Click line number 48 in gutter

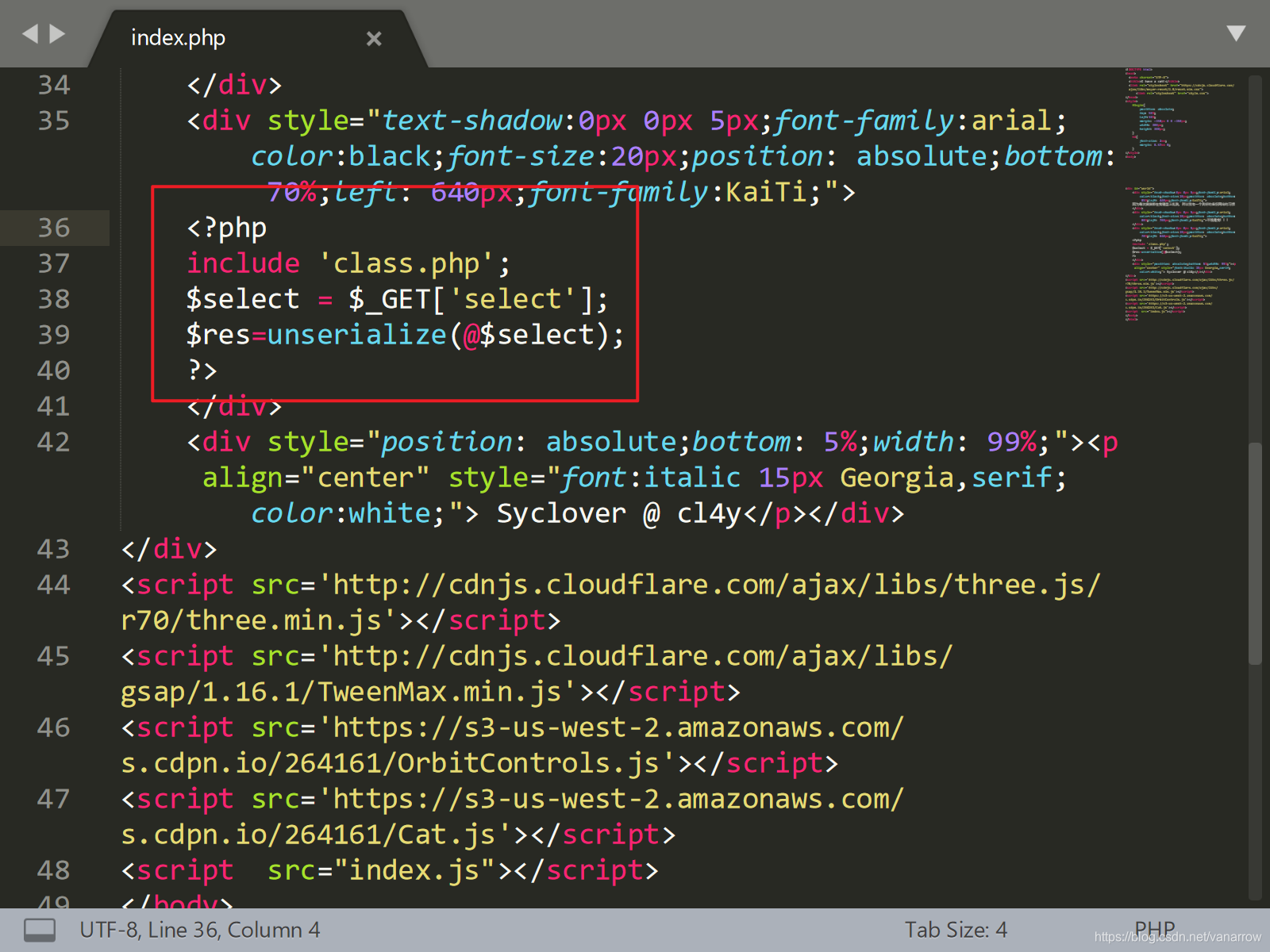point(54,870)
